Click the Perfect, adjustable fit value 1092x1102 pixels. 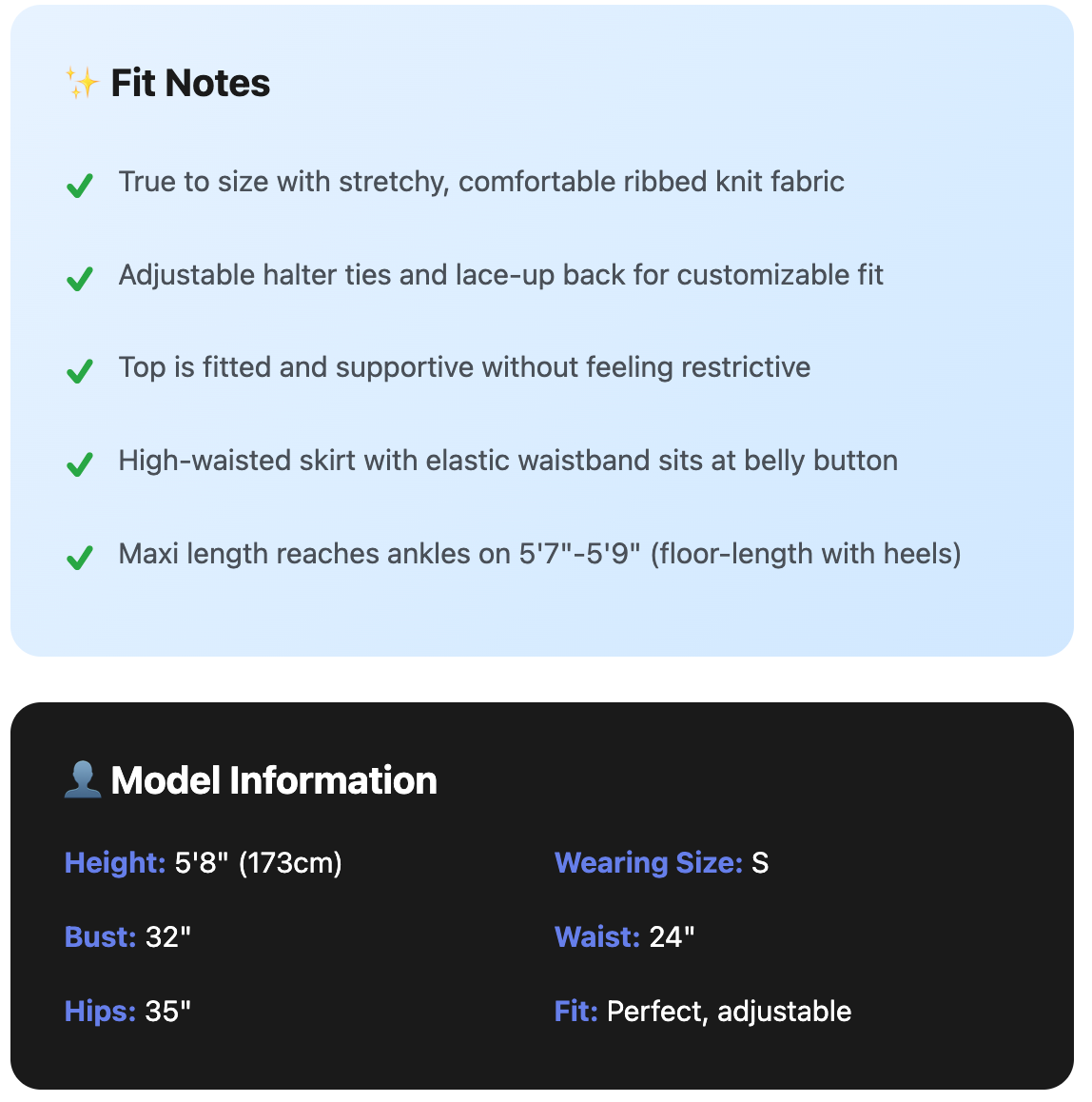click(x=729, y=1012)
